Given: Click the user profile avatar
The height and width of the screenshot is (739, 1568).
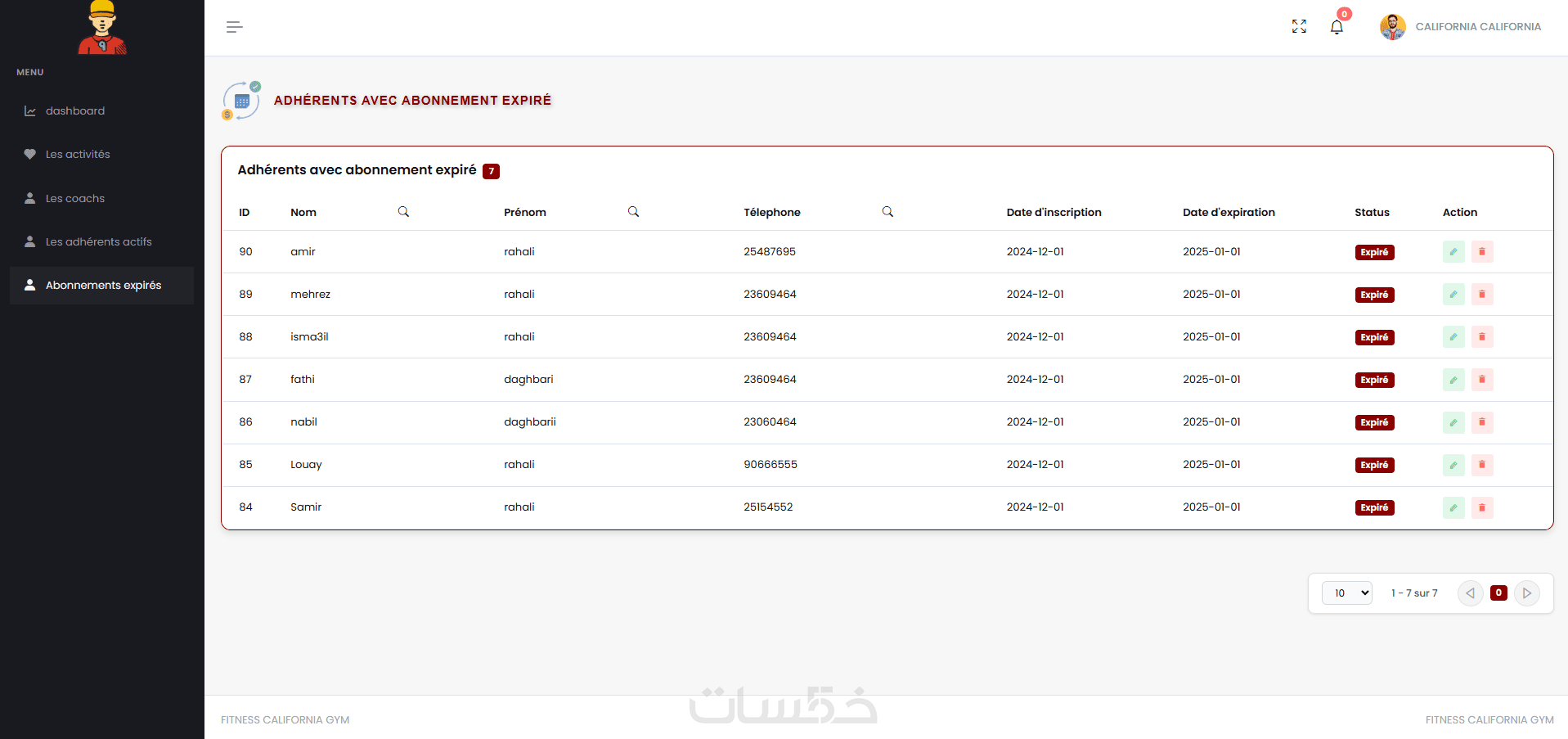Looking at the screenshot, I should click(1392, 27).
